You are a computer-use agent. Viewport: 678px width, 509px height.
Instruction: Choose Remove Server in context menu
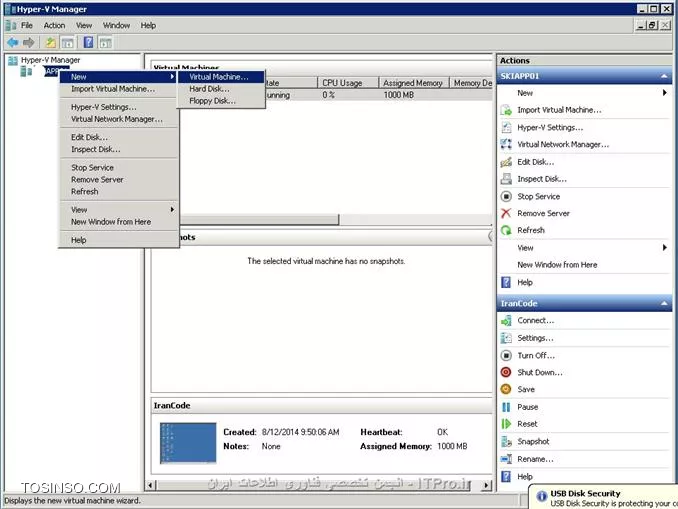pyautogui.click(x=118, y=179)
